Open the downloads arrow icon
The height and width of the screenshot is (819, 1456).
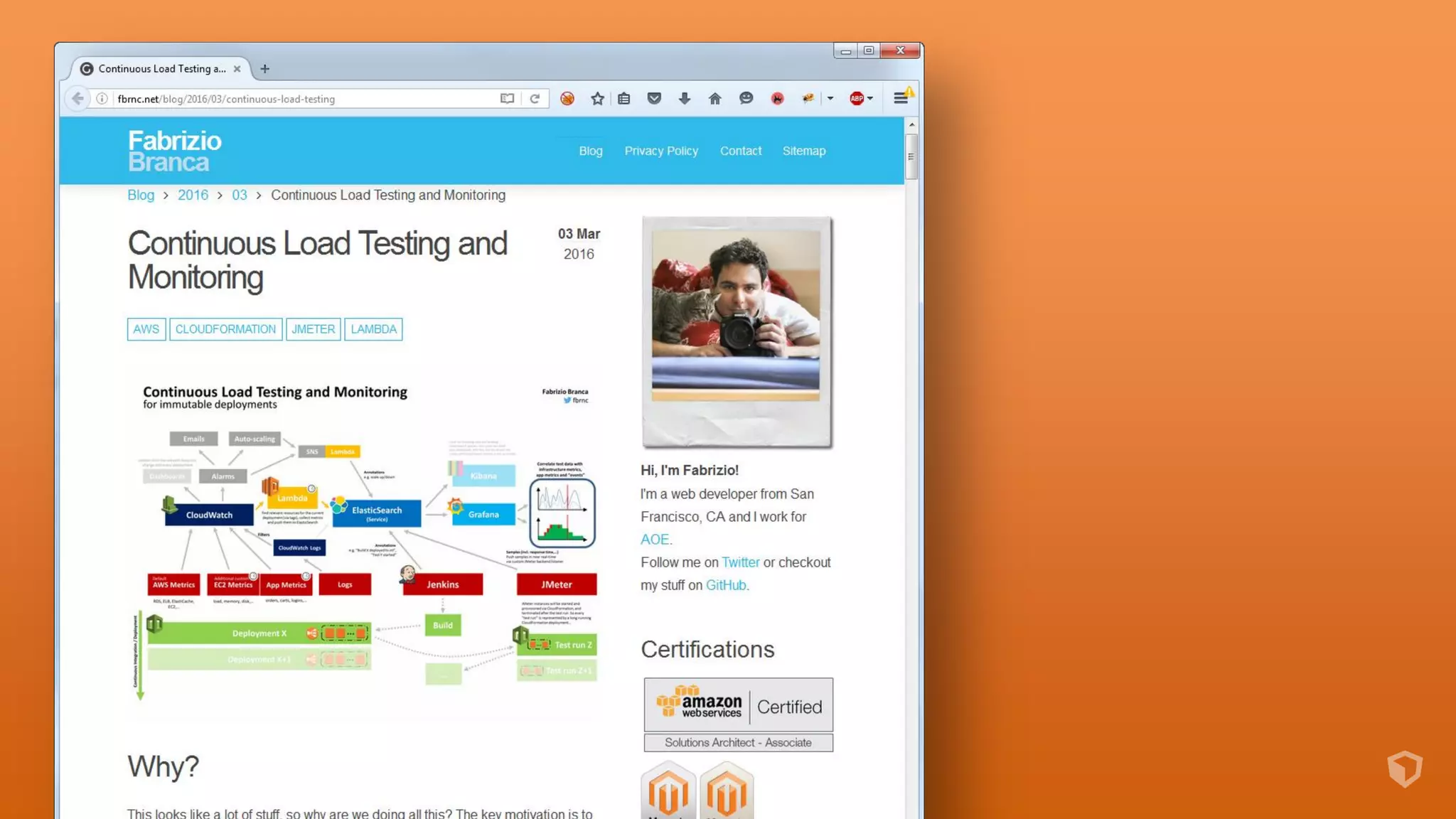(685, 99)
